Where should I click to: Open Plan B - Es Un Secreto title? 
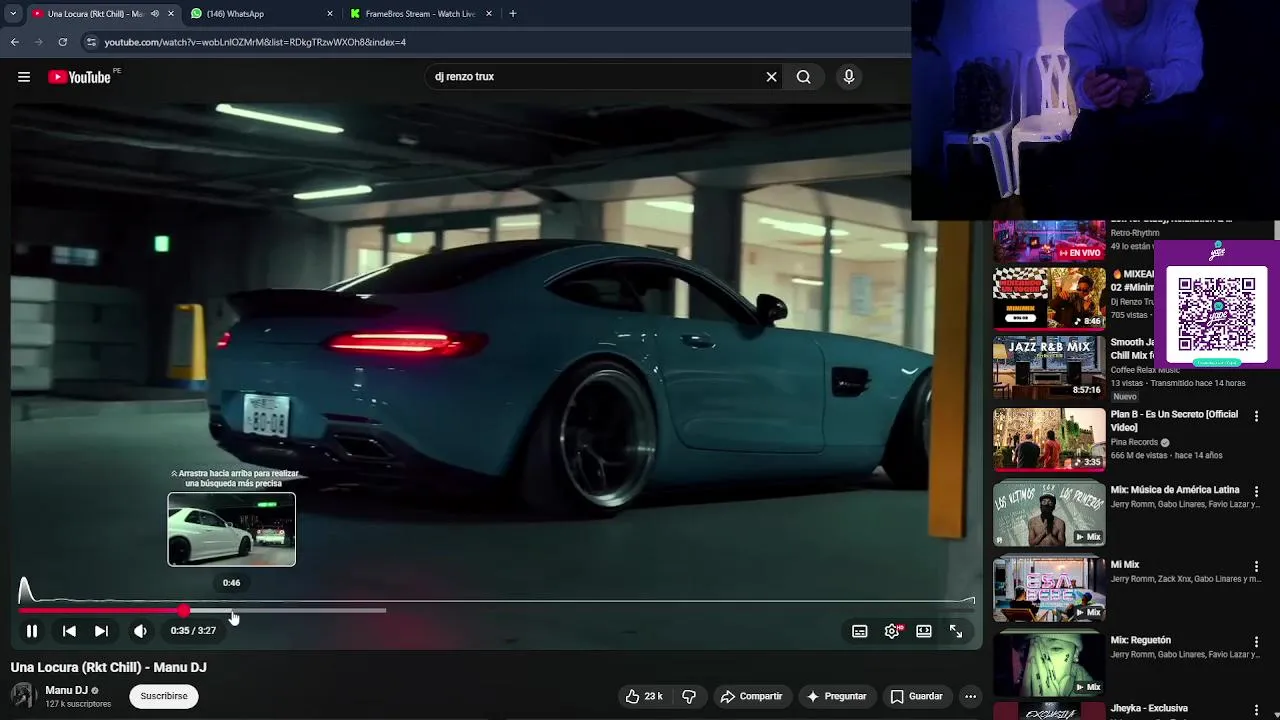1174,421
